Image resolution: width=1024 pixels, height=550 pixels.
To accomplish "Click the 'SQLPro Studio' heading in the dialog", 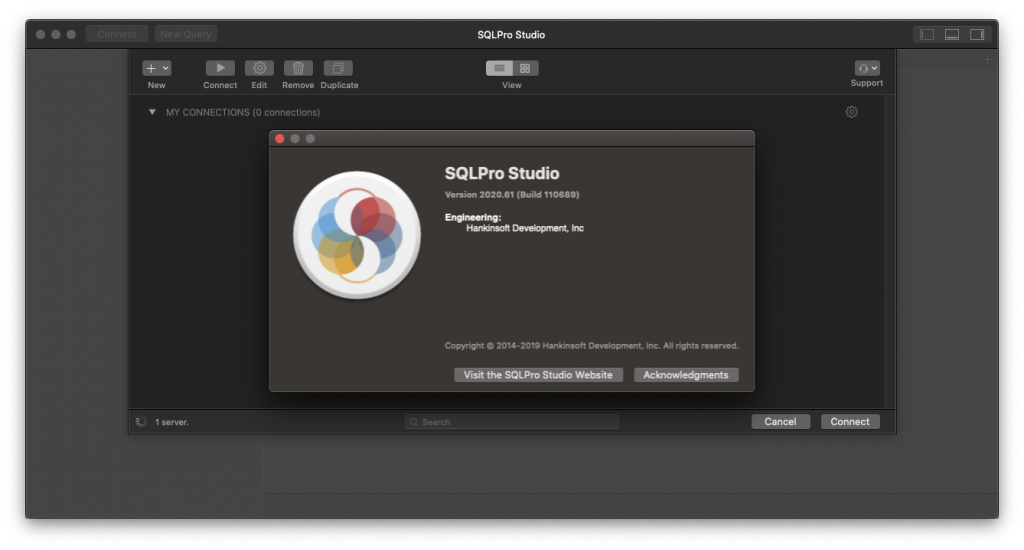I will click(502, 173).
